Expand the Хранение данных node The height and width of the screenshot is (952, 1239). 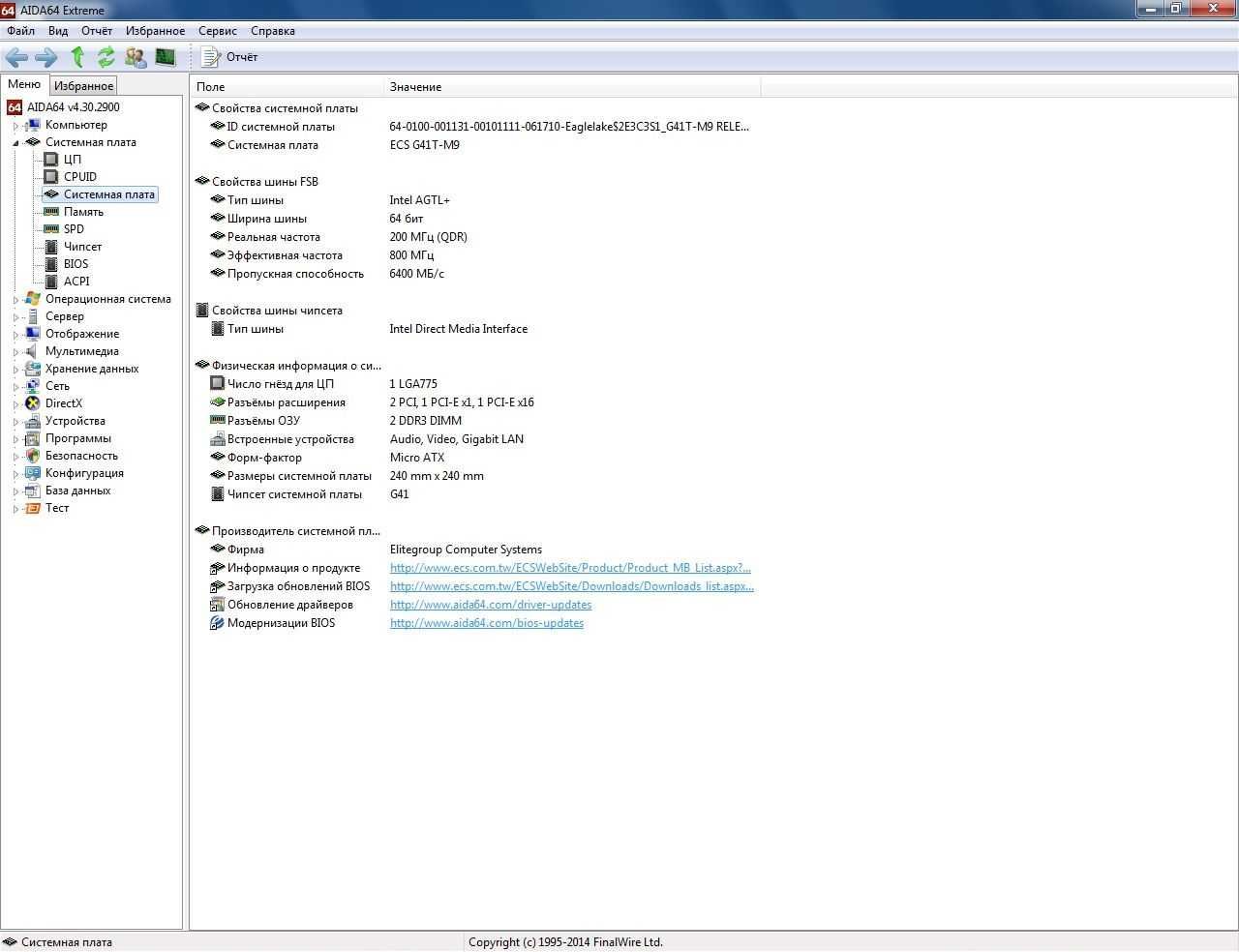pyautogui.click(x=15, y=370)
